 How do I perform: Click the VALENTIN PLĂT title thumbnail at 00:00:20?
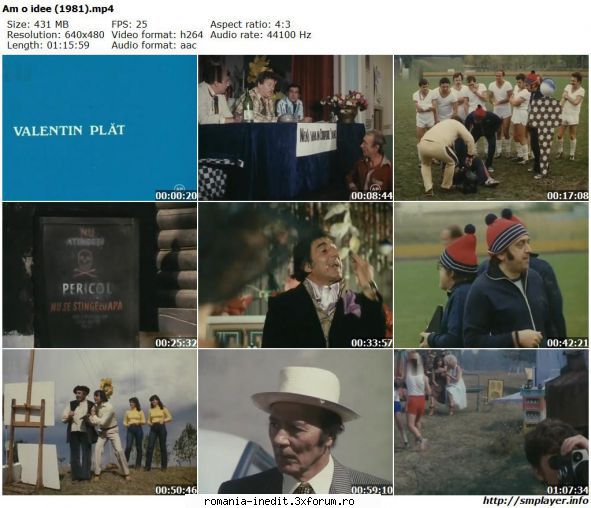click(100, 128)
